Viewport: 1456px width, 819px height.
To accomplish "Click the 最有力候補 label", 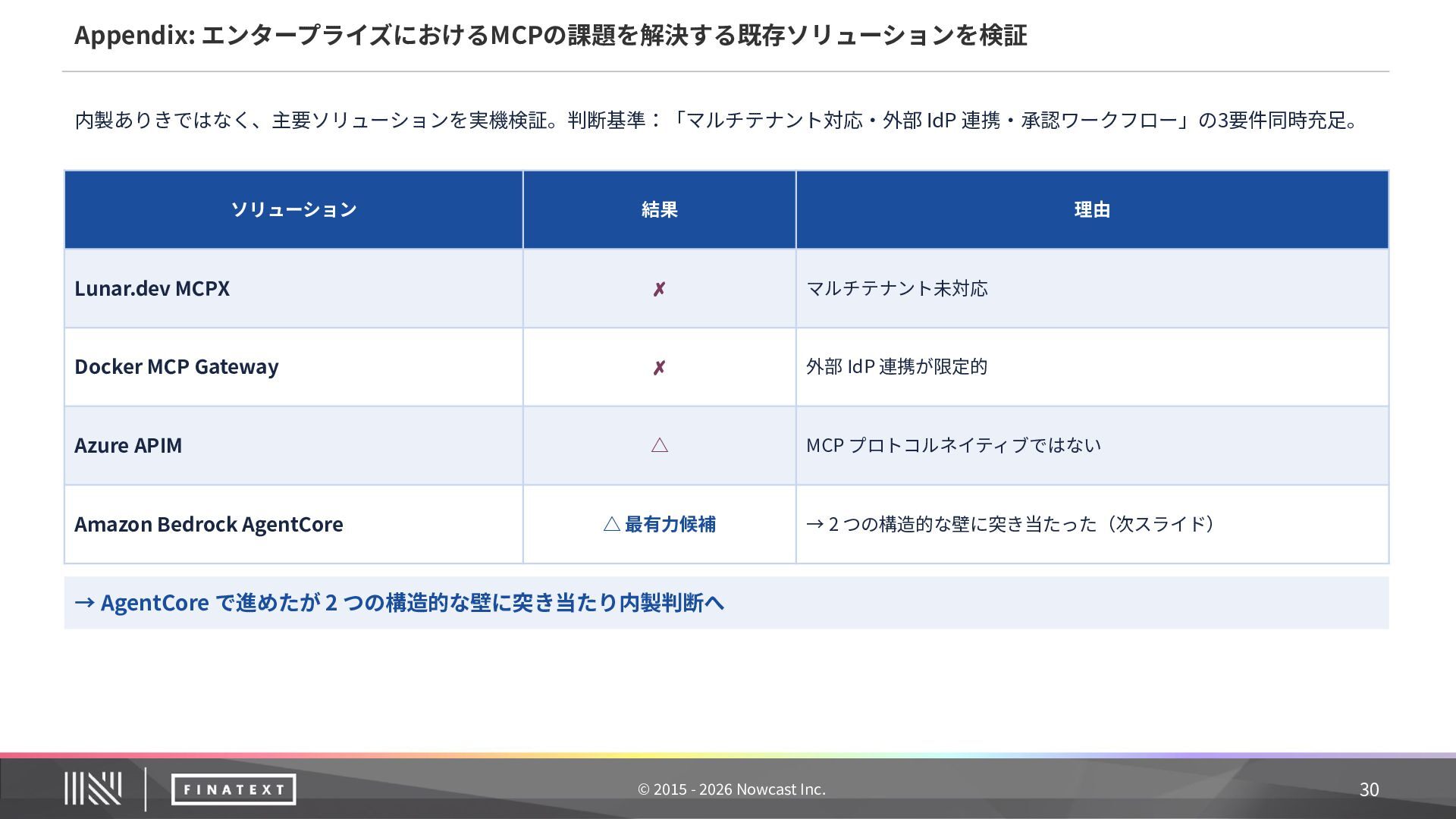I will click(670, 524).
